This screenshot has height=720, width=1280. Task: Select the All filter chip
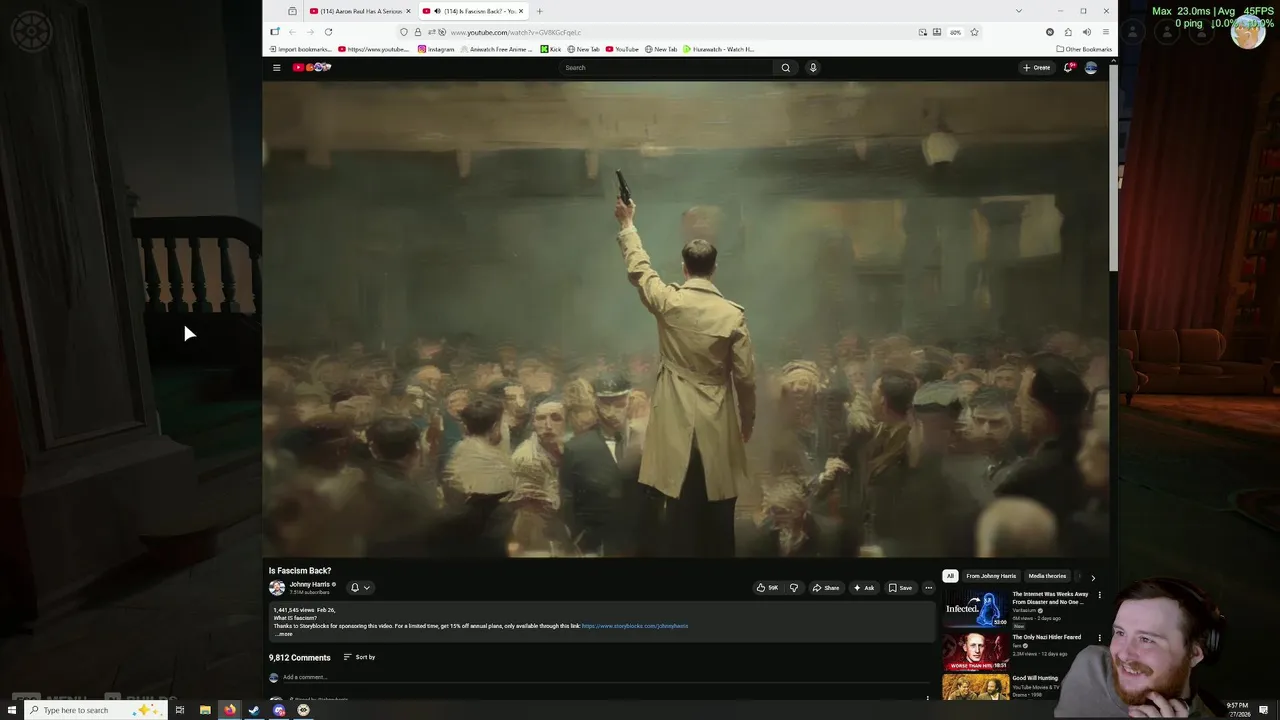(950, 576)
